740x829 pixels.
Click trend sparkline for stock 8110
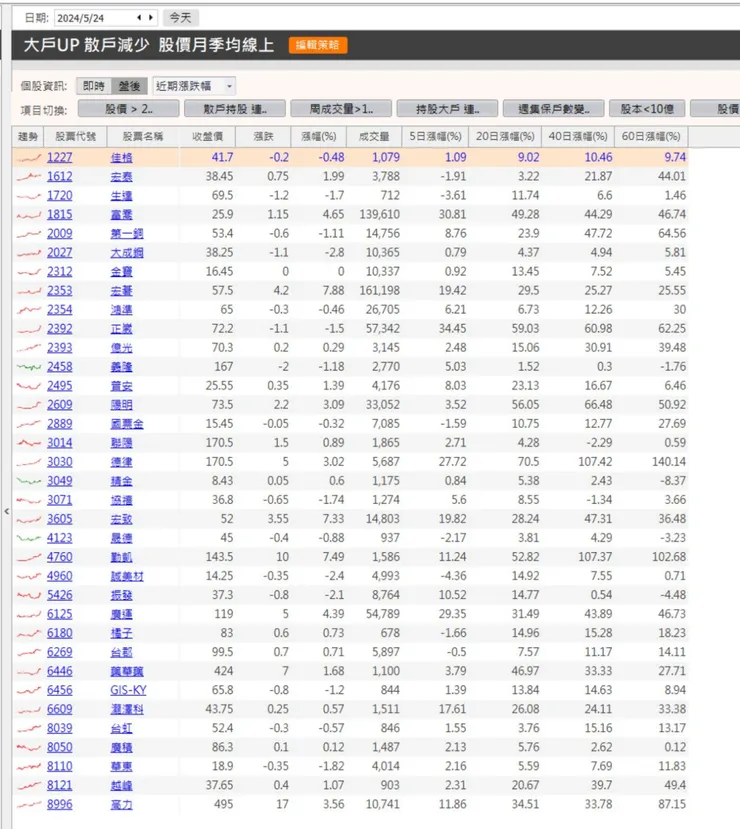(29, 767)
